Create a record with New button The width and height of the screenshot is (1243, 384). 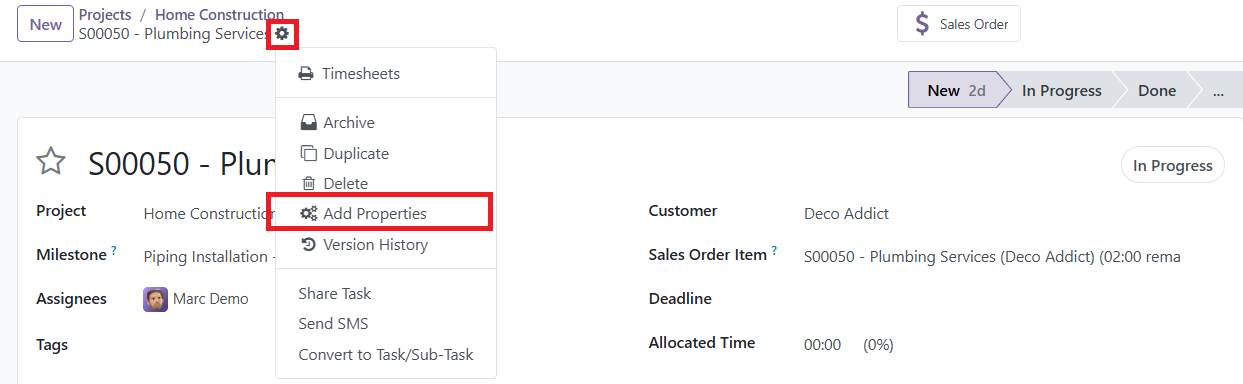tap(46, 24)
